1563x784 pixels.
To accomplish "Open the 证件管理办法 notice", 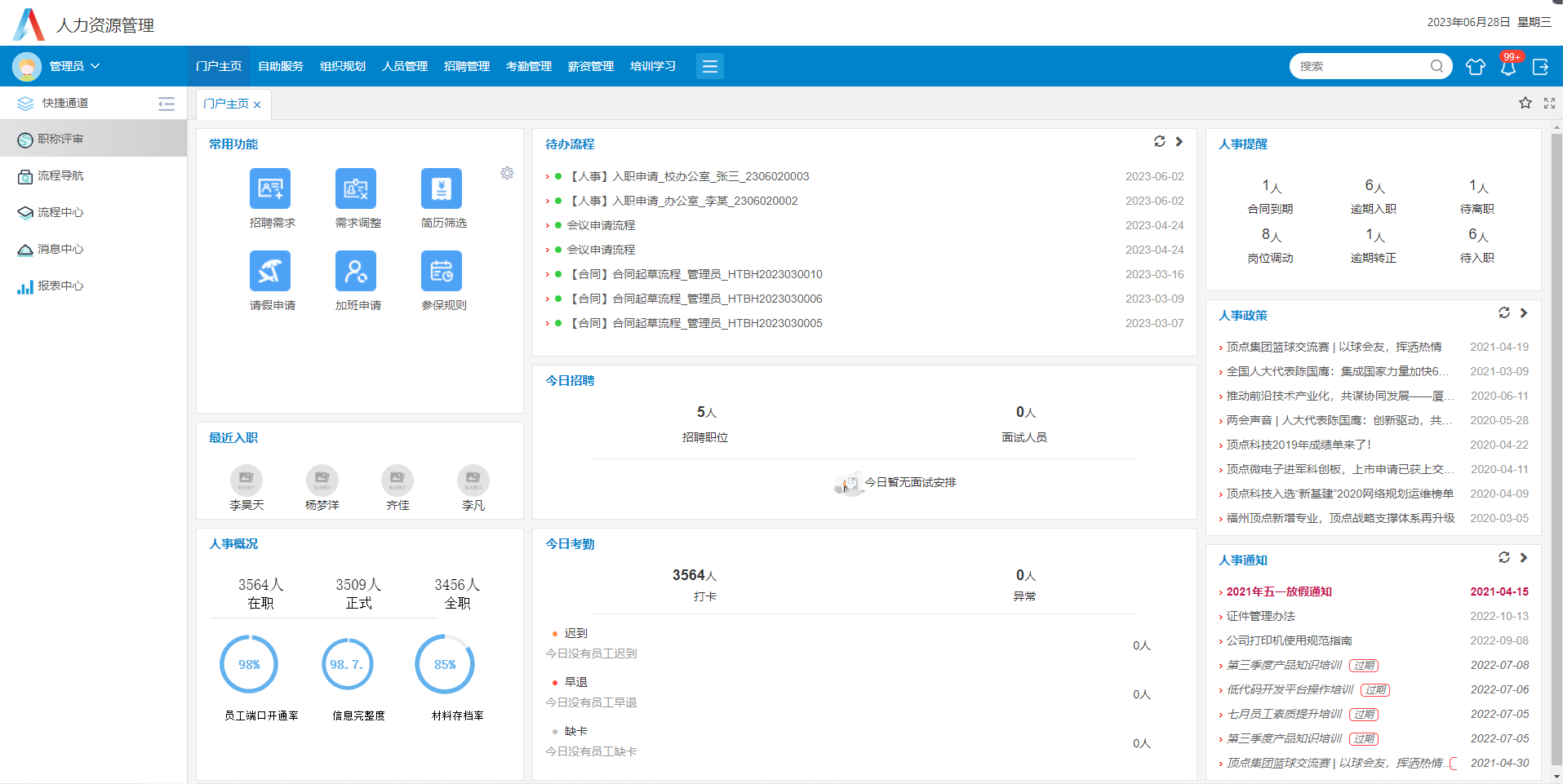I will click(1261, 616).
